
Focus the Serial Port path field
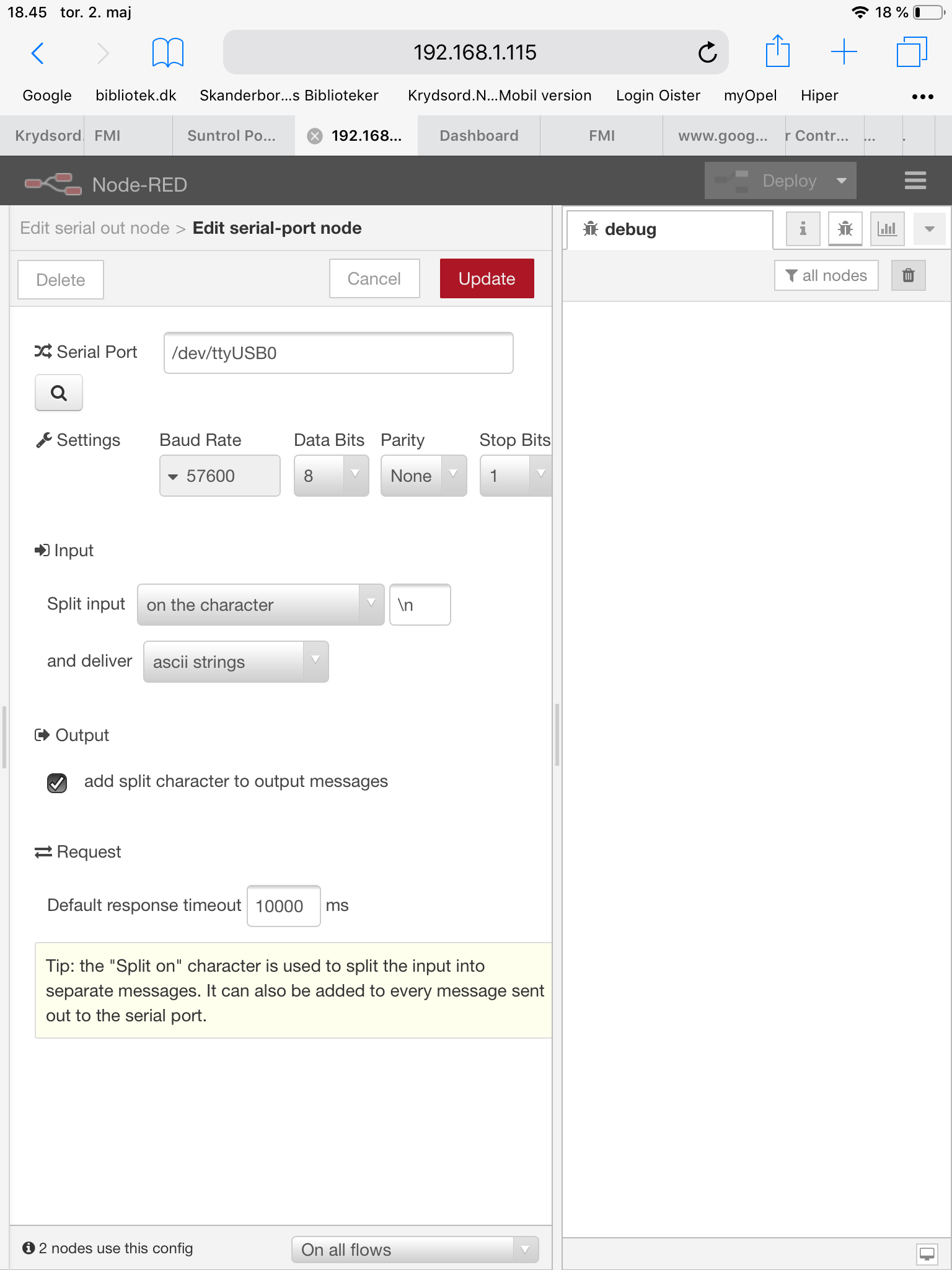(x=338, y=353)
